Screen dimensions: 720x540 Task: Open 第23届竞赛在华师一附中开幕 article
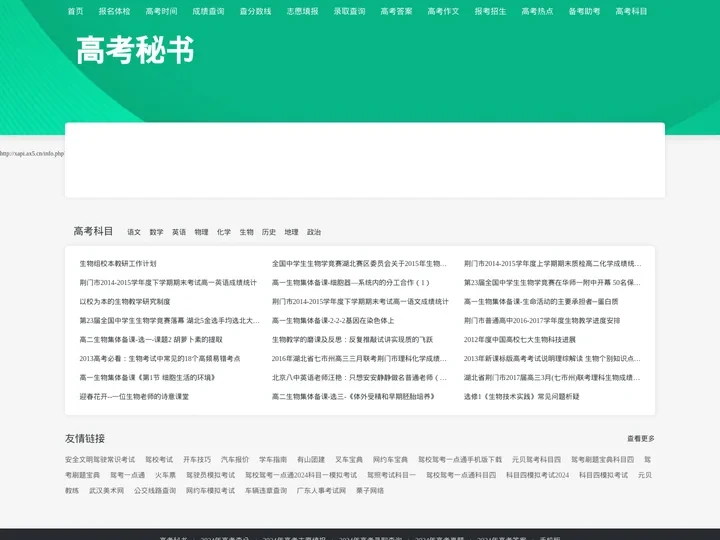[552, 283]
